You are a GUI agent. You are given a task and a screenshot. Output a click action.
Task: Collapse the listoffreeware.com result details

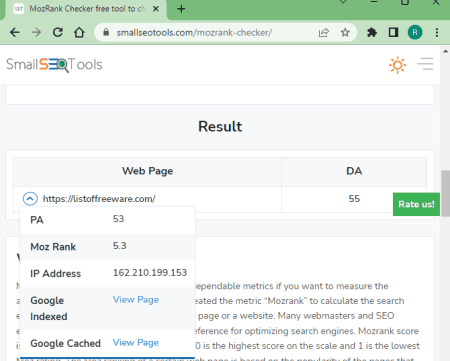30,199
